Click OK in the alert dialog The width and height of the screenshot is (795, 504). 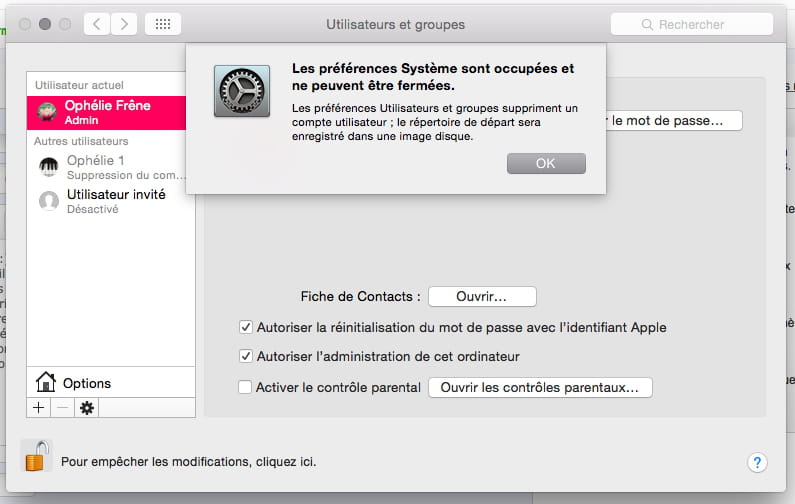click(546, 163)
